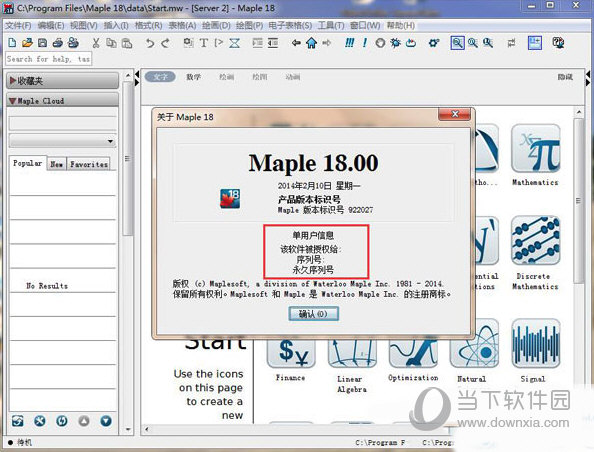Click 隐藏 to hide the context bar
The width and height of the screenshot is (594, 452).
click(565, 77)
